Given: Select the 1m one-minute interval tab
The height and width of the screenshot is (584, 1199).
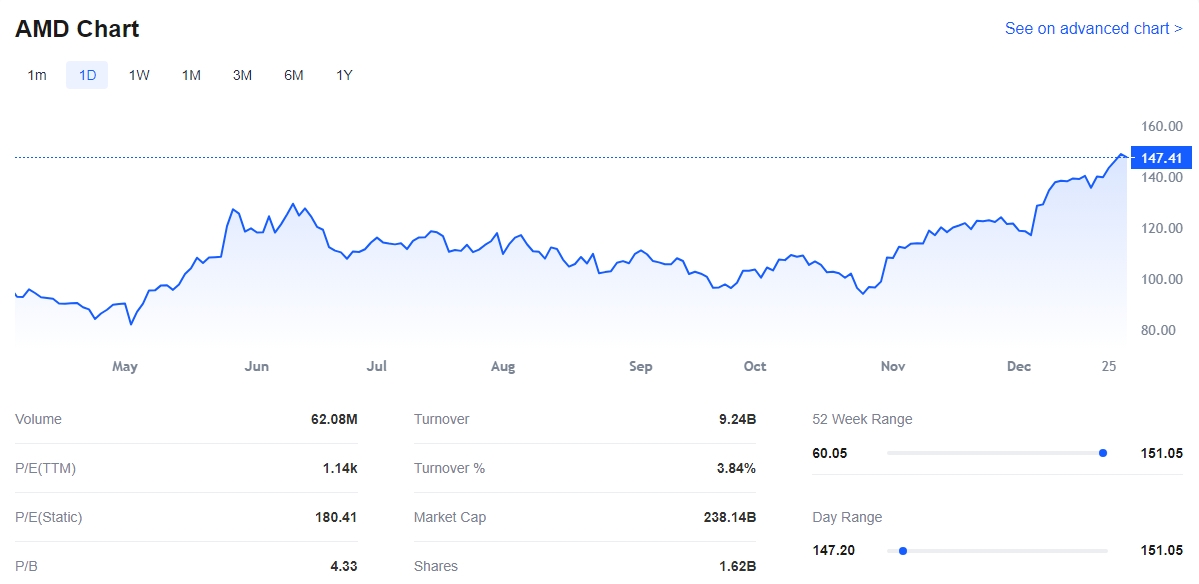Looking at the screenshot, I should [x=37, y=75].
